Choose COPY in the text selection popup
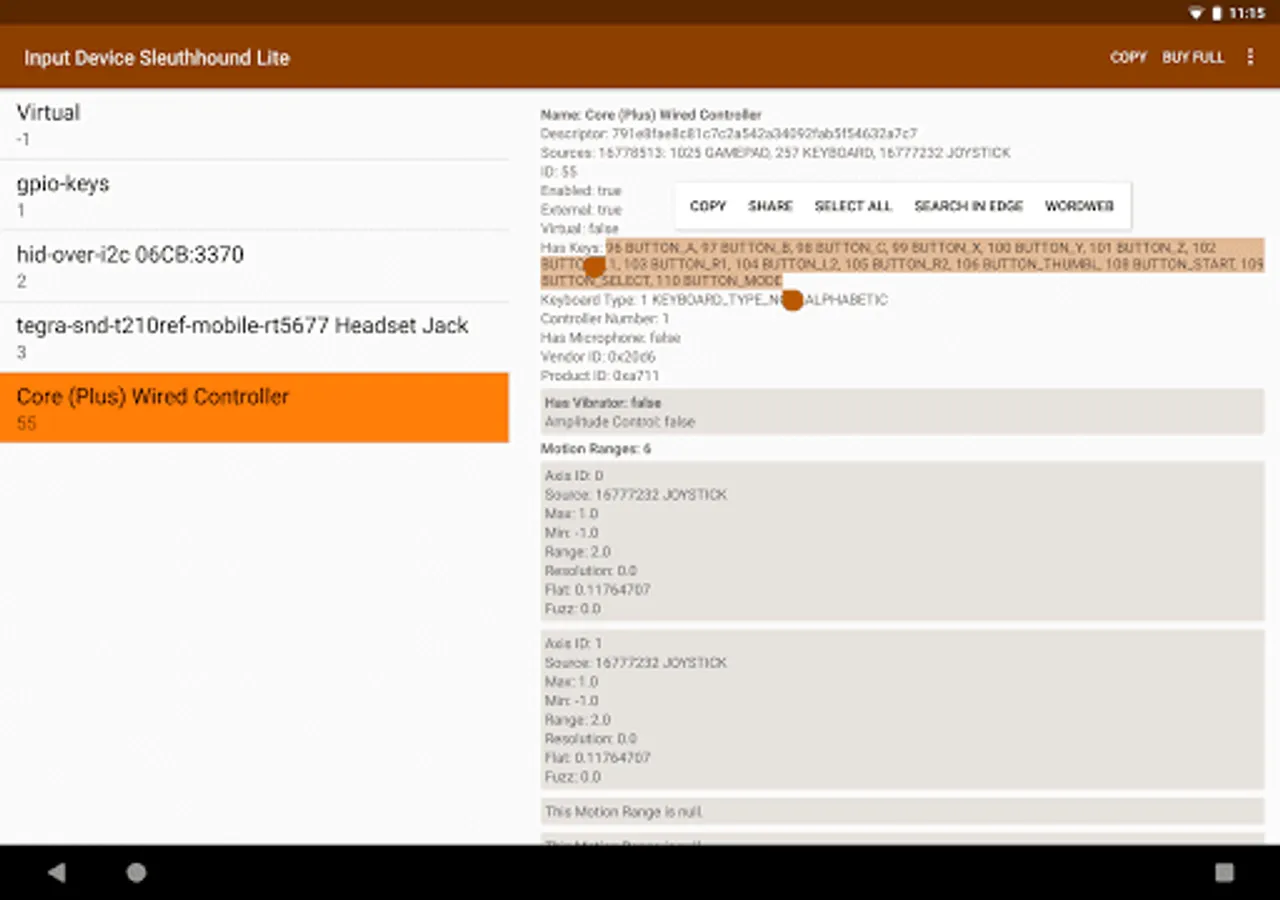 707,206
